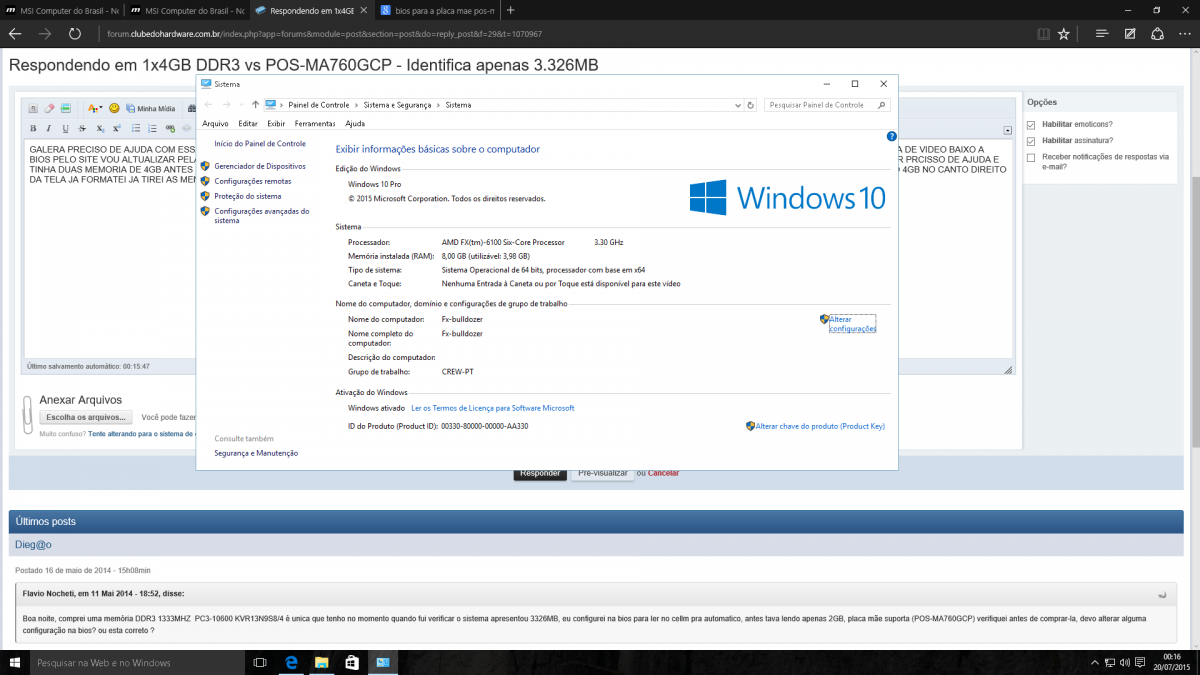
Task: Click Underline in the forum post editor
Action: point(66,128)
